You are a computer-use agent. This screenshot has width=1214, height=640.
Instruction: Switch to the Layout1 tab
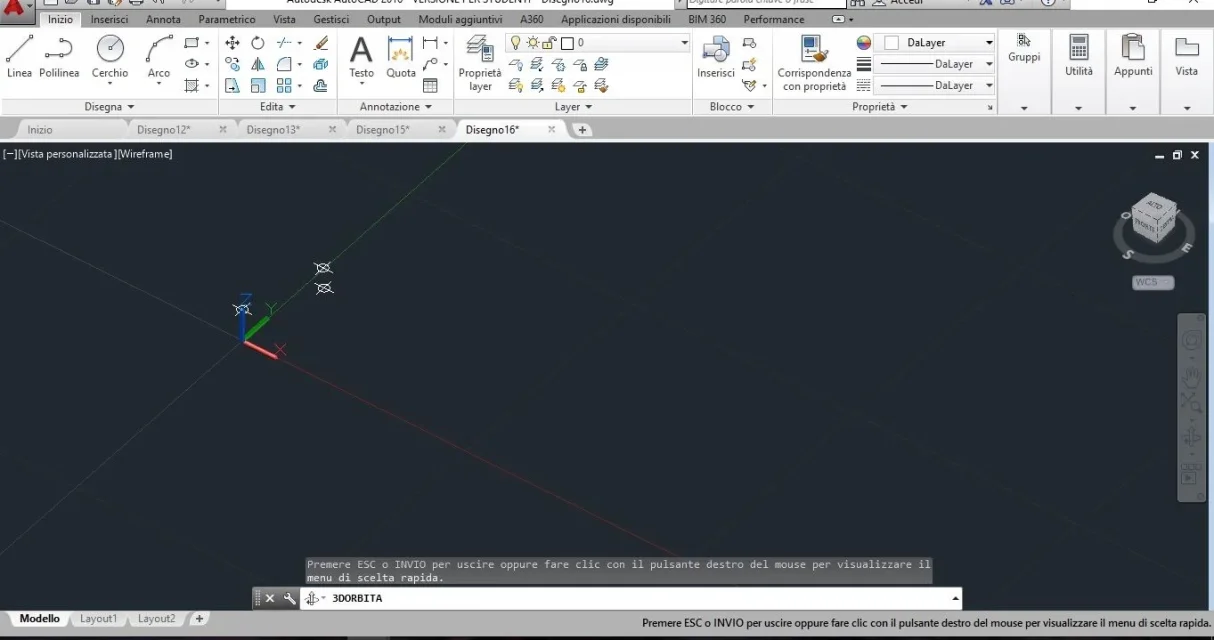point(98,619)
